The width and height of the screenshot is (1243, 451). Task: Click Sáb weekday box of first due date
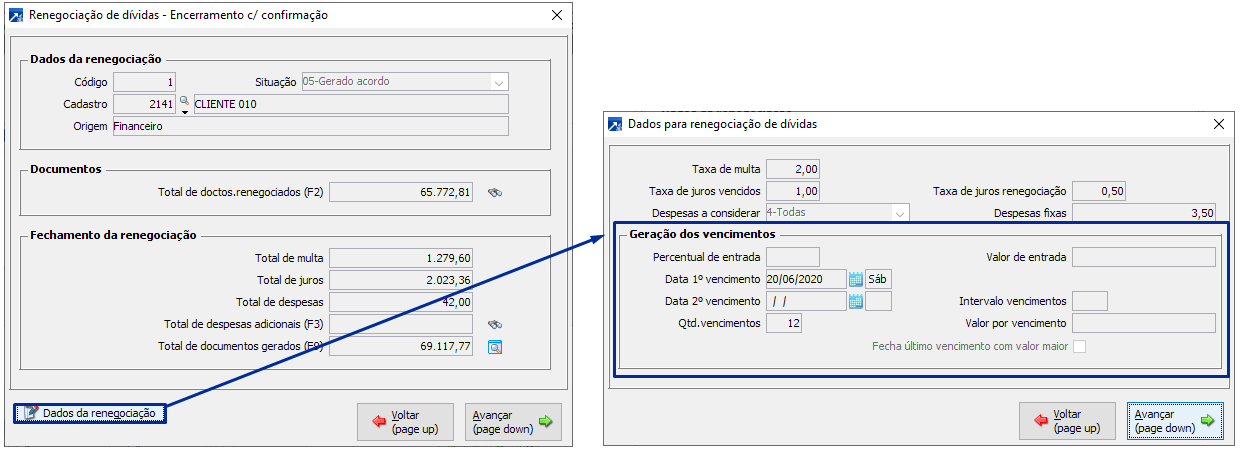(x=879, y=279)
